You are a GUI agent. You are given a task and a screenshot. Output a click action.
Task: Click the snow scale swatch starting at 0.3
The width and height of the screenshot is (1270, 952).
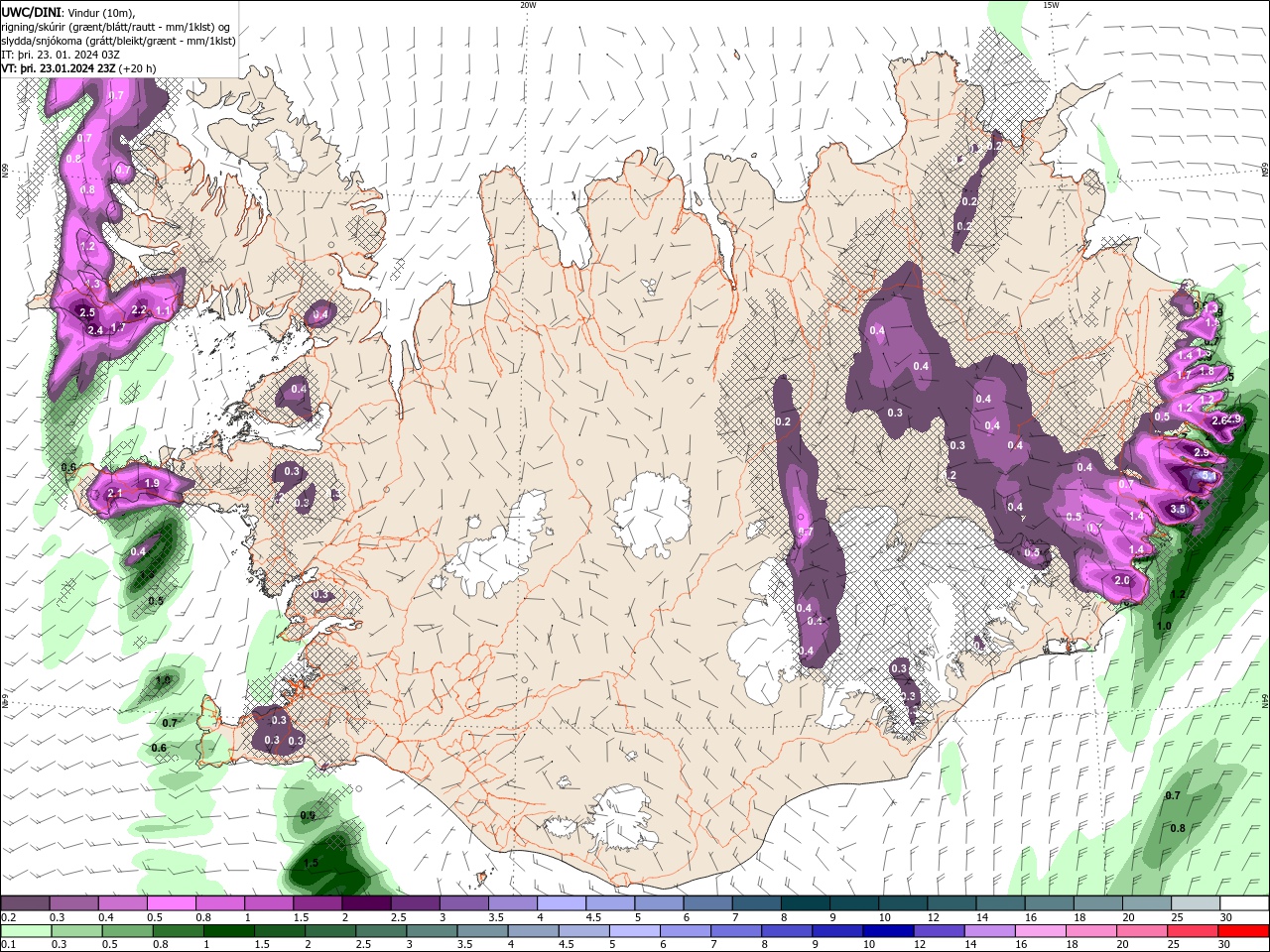pos(73,903)
